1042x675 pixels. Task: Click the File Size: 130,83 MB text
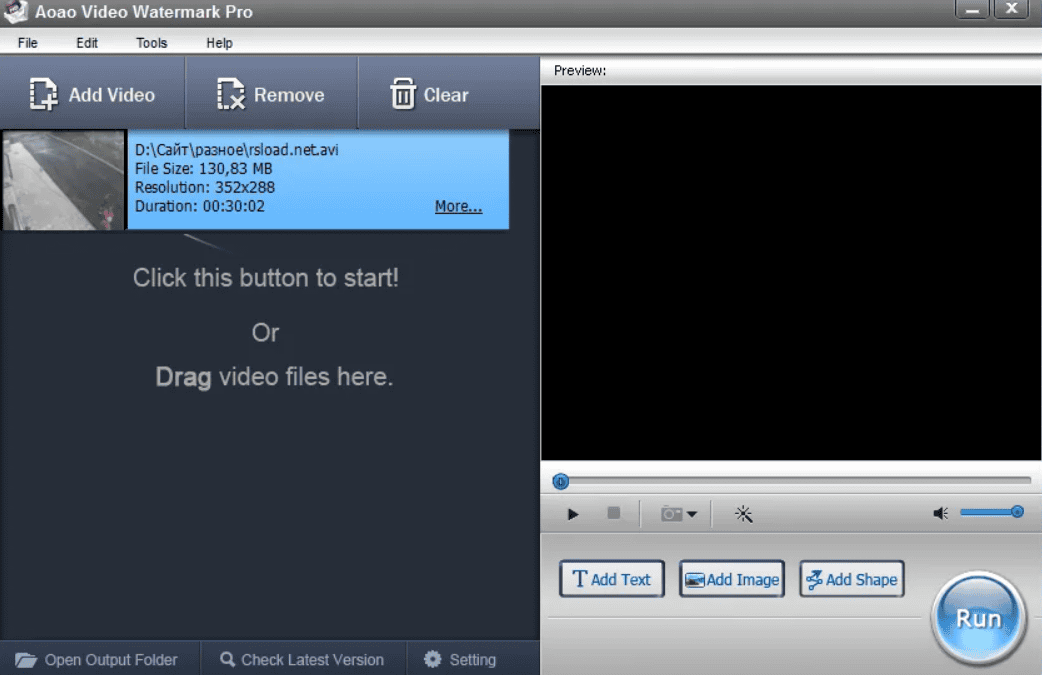point(203,169)
